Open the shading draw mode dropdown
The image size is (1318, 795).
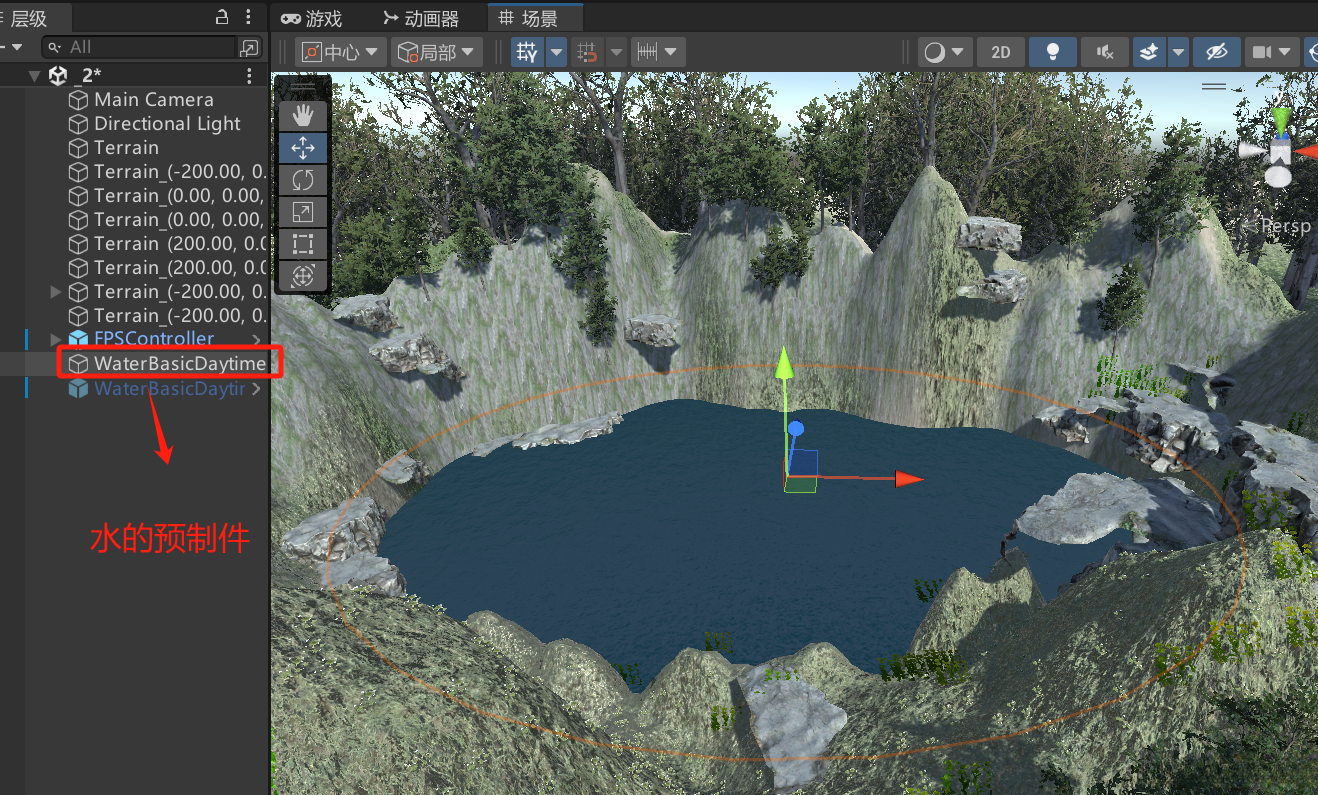point(945,52)
